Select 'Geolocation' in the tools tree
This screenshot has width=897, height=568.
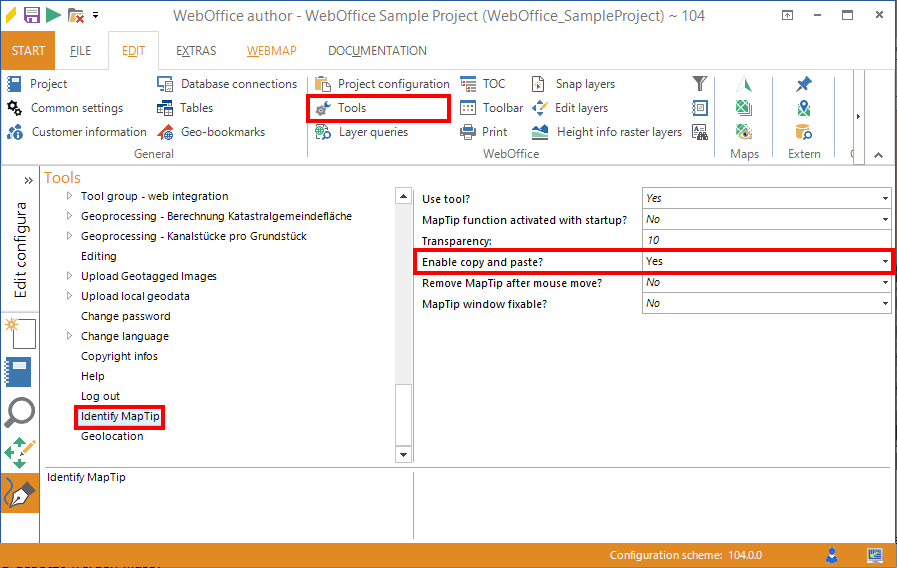click(112, 436)
